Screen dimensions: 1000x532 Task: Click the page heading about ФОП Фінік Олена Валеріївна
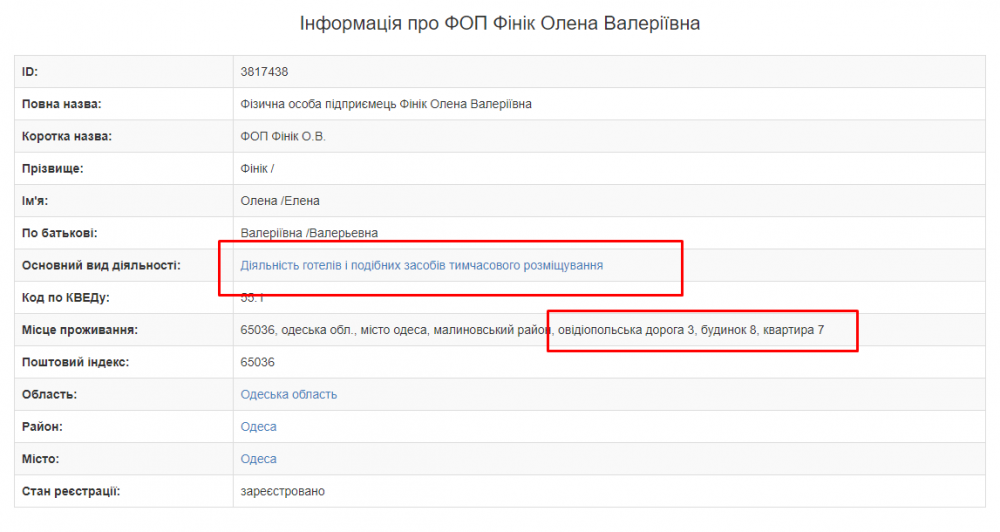[500, 23]
